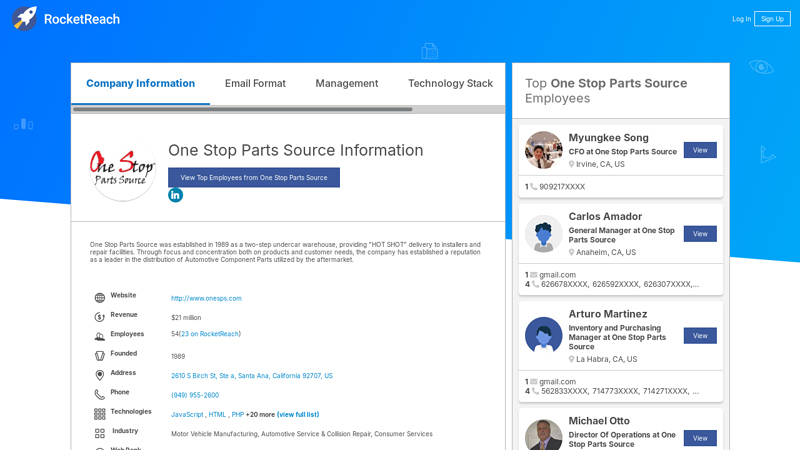
Task: Click the $21 million revenue value
Action: 186,317
